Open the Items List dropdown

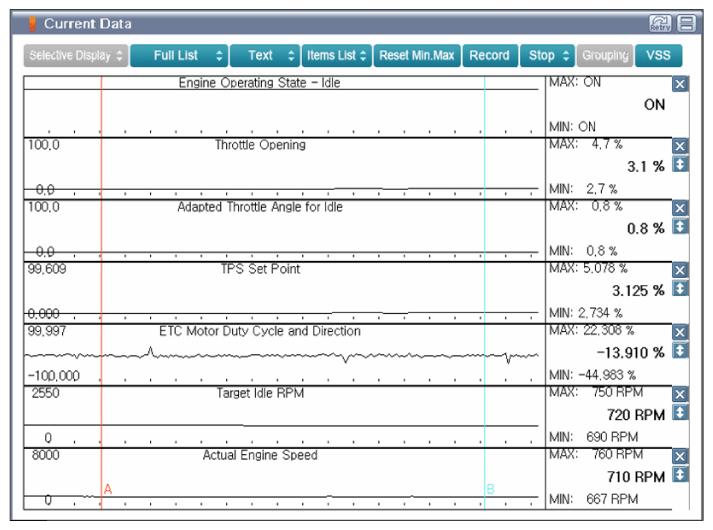[x=337, y=56]
